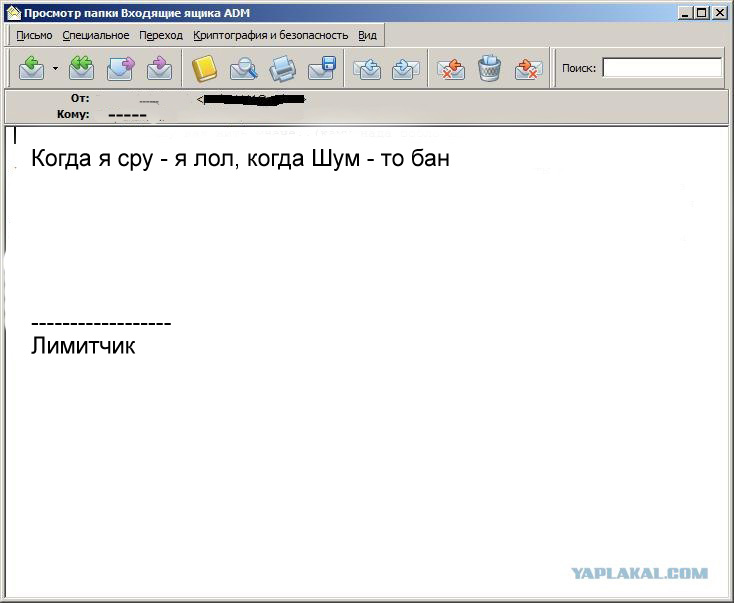734x603 pixels.
Task: Open the reply dropdown arrow
Action: pyautogui.click(x=55, y=68)
